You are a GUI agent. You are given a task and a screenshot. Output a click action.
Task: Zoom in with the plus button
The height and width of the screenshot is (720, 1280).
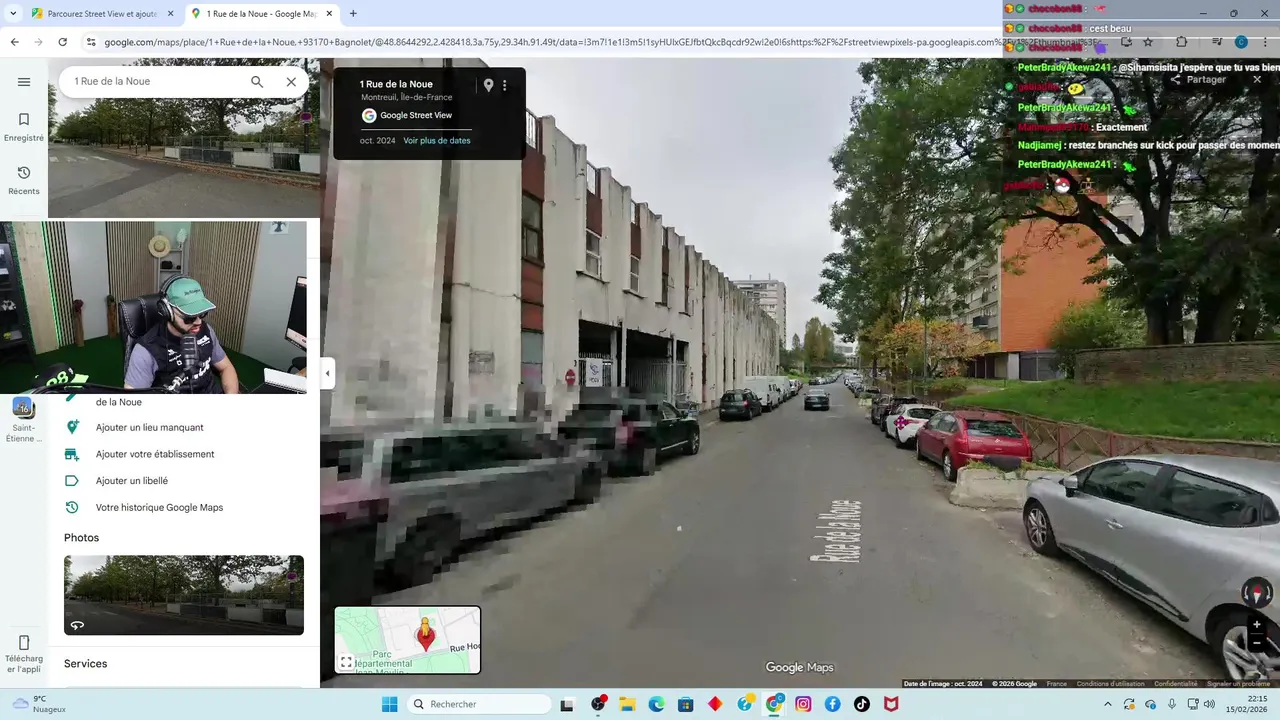(1257, 625)
